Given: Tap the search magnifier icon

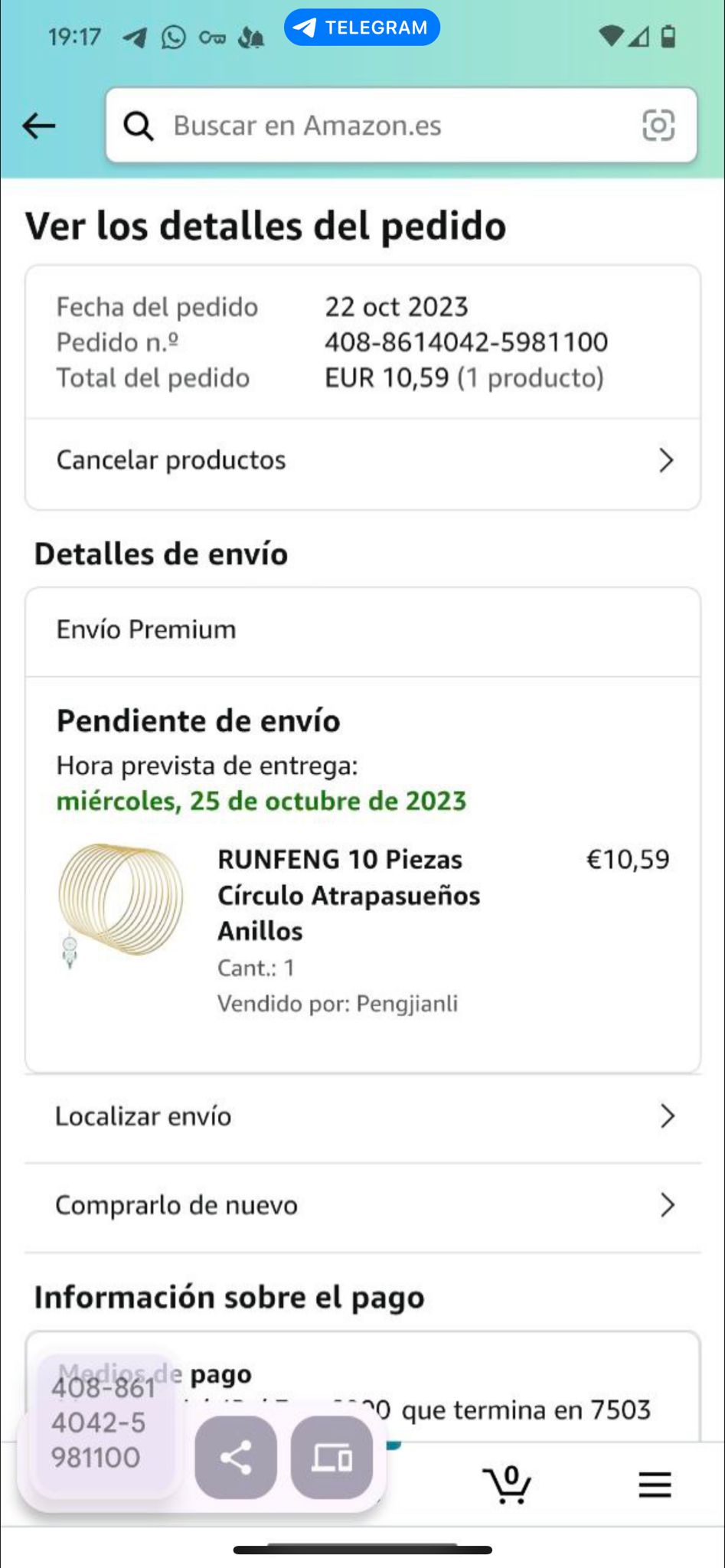Looking at the screenshot, I should point(139,126).
